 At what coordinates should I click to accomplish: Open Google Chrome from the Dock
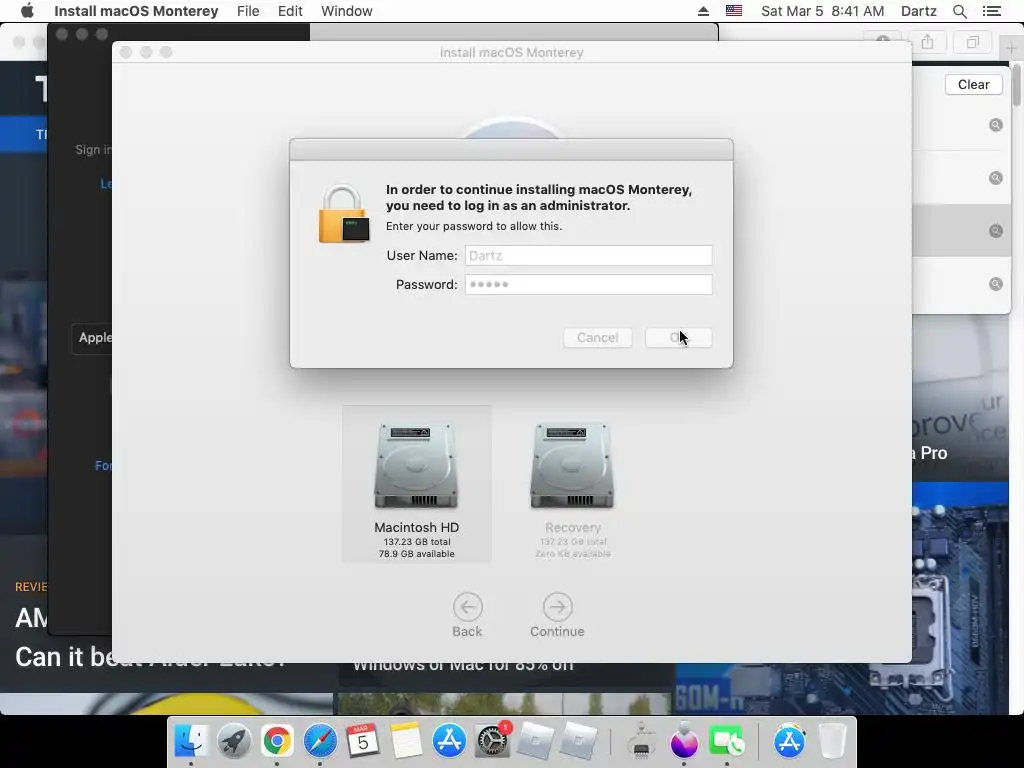point(277,741)
